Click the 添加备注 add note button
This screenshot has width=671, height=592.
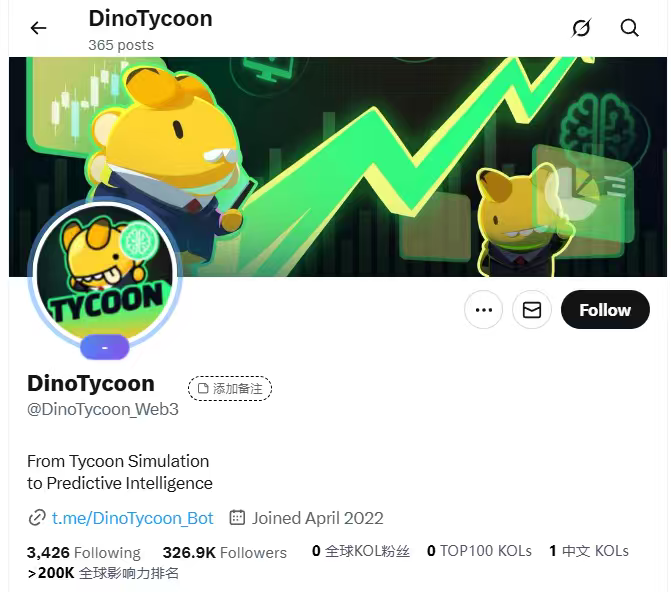pyautogui.click(x=230, y=388)
